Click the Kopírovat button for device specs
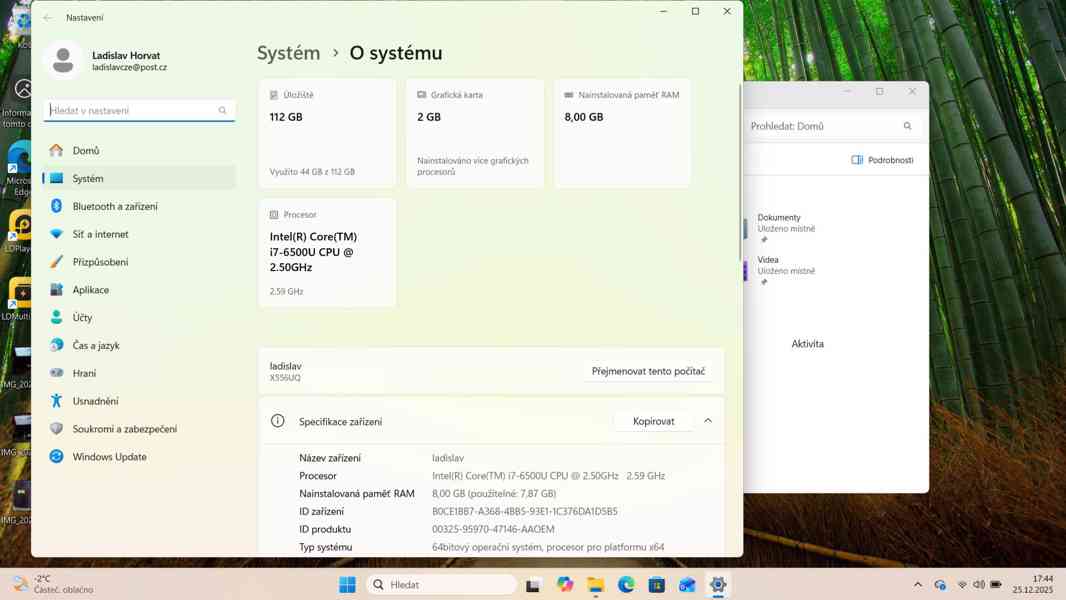Screen dimensions: 1066x600 click(x=654, y=421)
